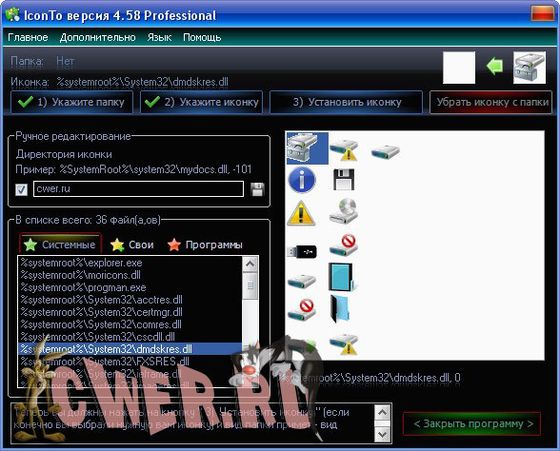Viewport: 560px width, 451px height.
Task: Open the Помощь menu
Action: [x=202, y=37]
